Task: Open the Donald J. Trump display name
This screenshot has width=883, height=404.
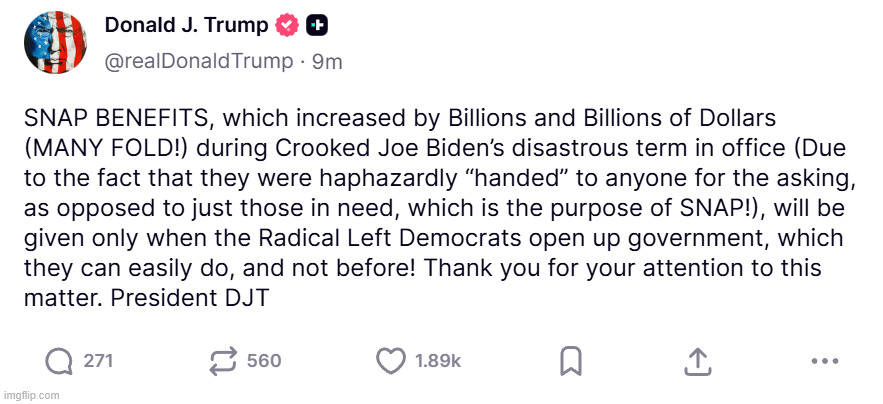Action: pyautogui.click(x=187, y=25)
